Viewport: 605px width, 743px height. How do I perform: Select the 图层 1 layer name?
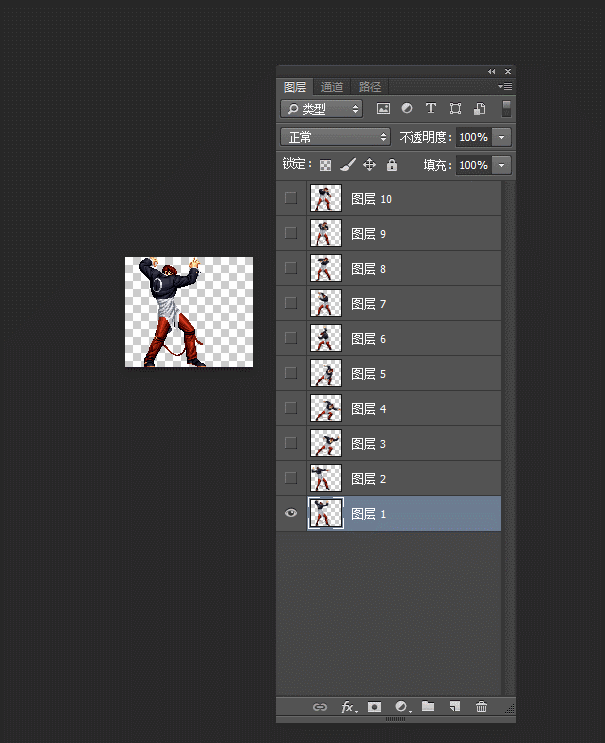point(369,514)
